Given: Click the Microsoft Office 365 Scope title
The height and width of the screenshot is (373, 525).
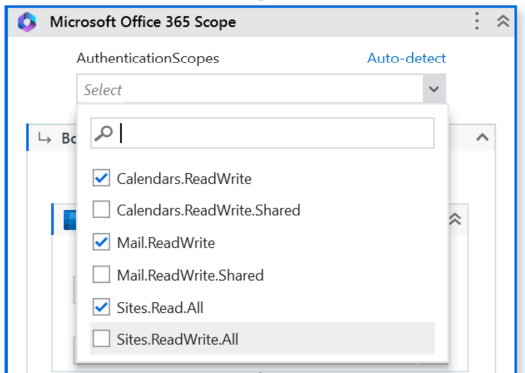Looking at the screenshot, I should coord(143,22).
